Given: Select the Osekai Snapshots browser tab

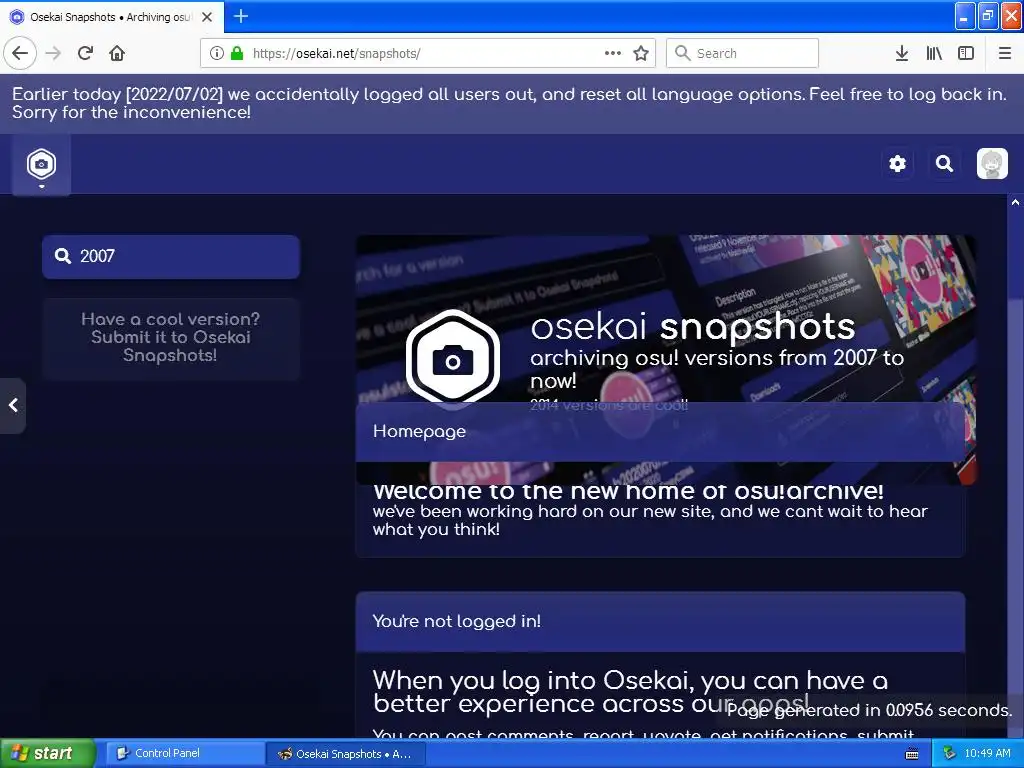Looking at the screenshot, I should point(112,17).
